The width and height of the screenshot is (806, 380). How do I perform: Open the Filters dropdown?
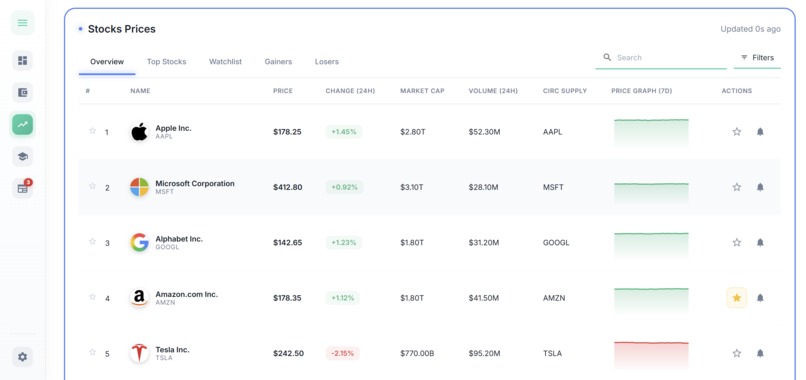(757, 58)
